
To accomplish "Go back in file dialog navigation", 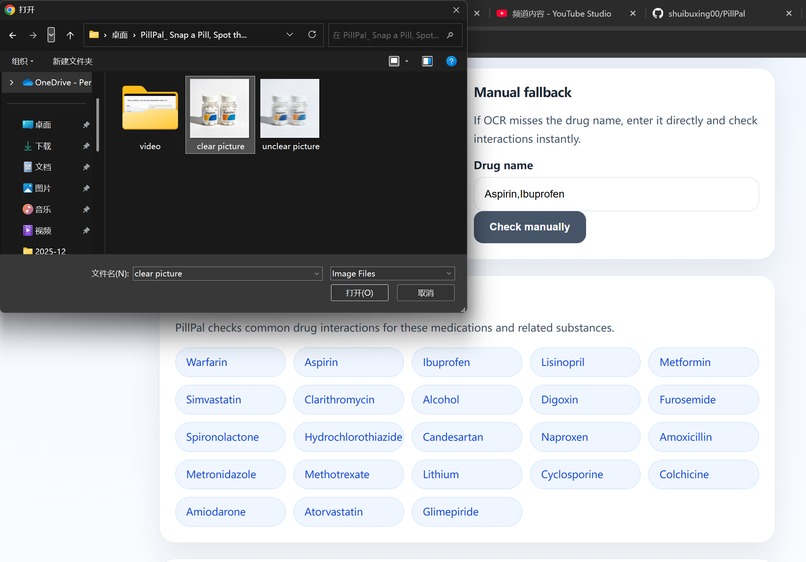I will pyautogui.click(x=13, y=35).
